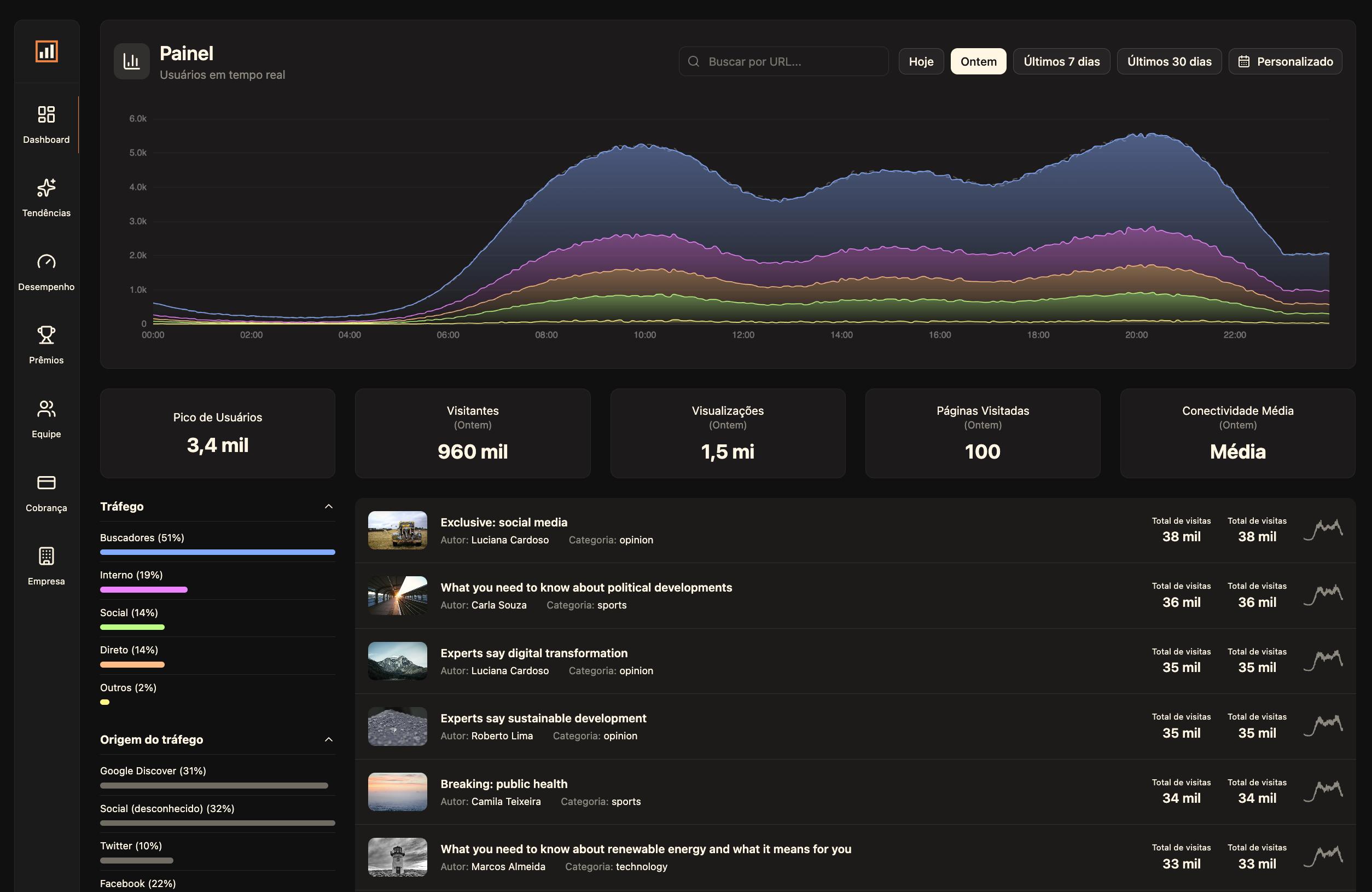Open the Empresa company section
Image resolution: width=1372 pixels, height=892 pixels.
[x=46, y=566]
